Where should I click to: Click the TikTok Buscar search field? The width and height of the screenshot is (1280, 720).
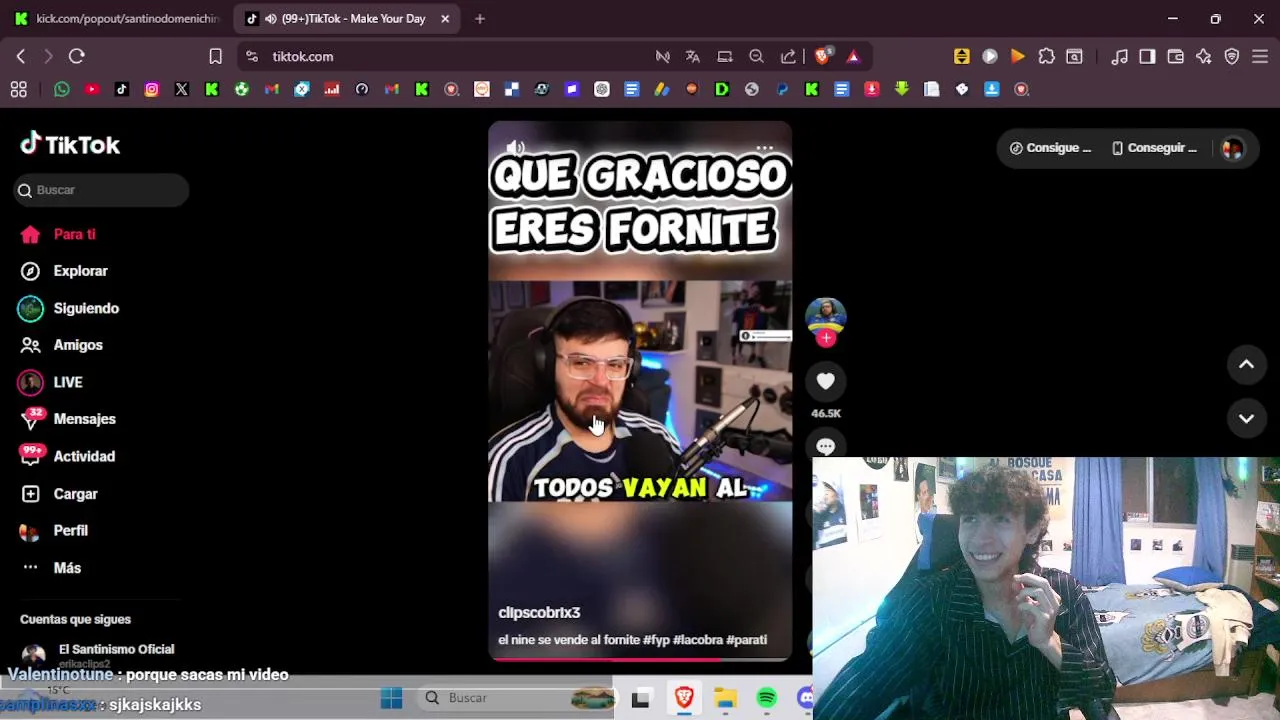tap(101, 190)
